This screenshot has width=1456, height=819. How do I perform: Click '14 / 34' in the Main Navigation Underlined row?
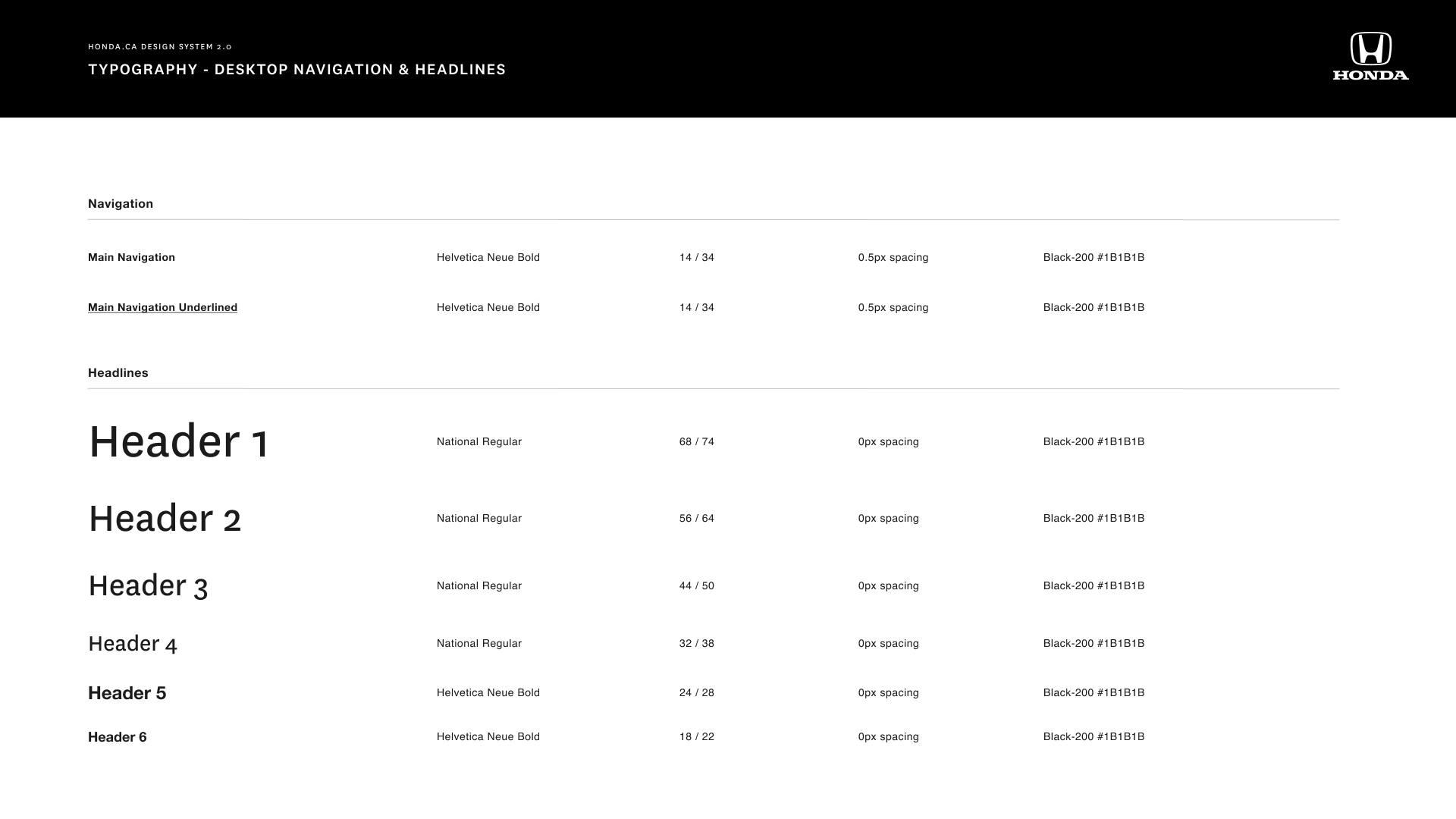[697, 308]
